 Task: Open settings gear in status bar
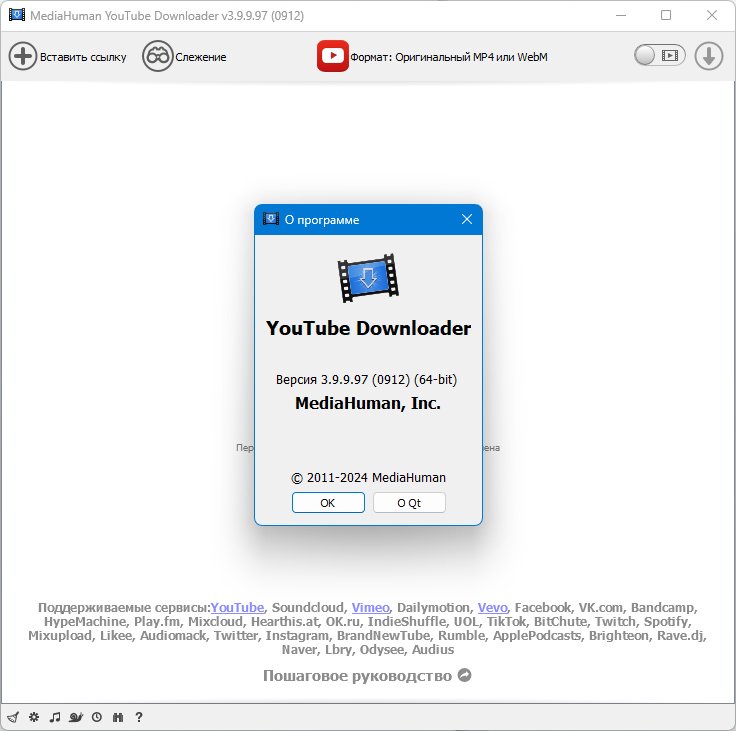[34, 717]
